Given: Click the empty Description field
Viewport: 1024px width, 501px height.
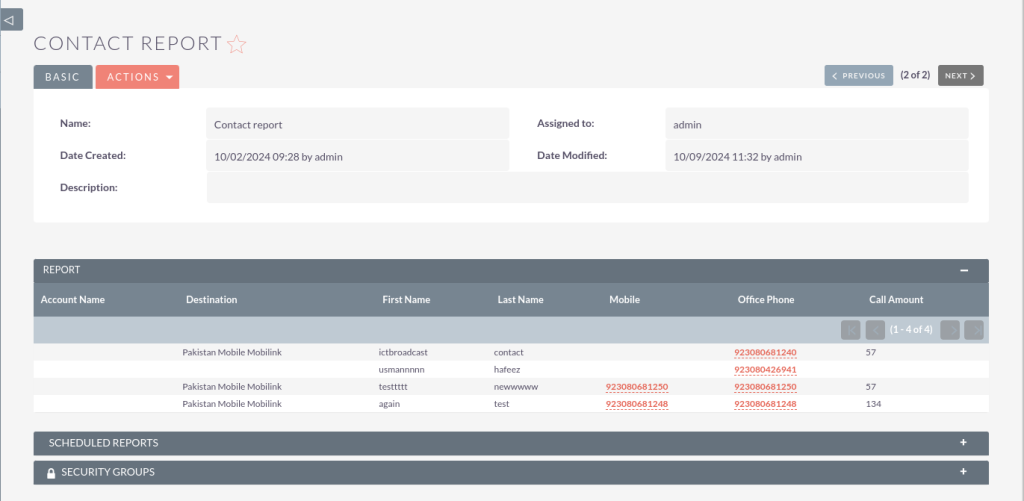Looking at the screenshot, I should coord(587,187).
